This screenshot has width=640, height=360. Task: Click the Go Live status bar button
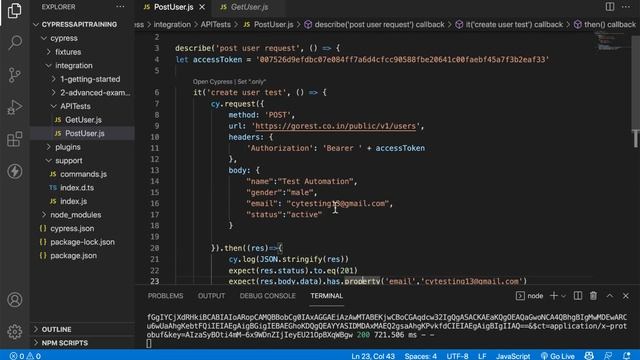558,356
